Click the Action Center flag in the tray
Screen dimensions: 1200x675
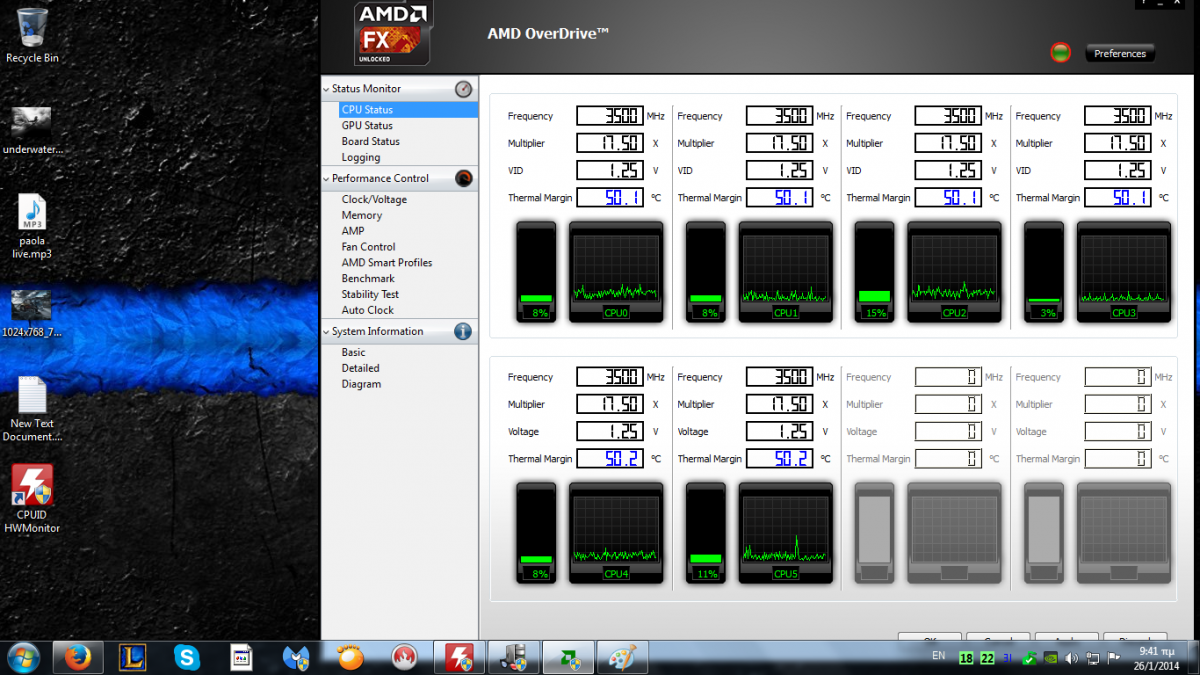pyautogui.click(x=1112, y=658)
